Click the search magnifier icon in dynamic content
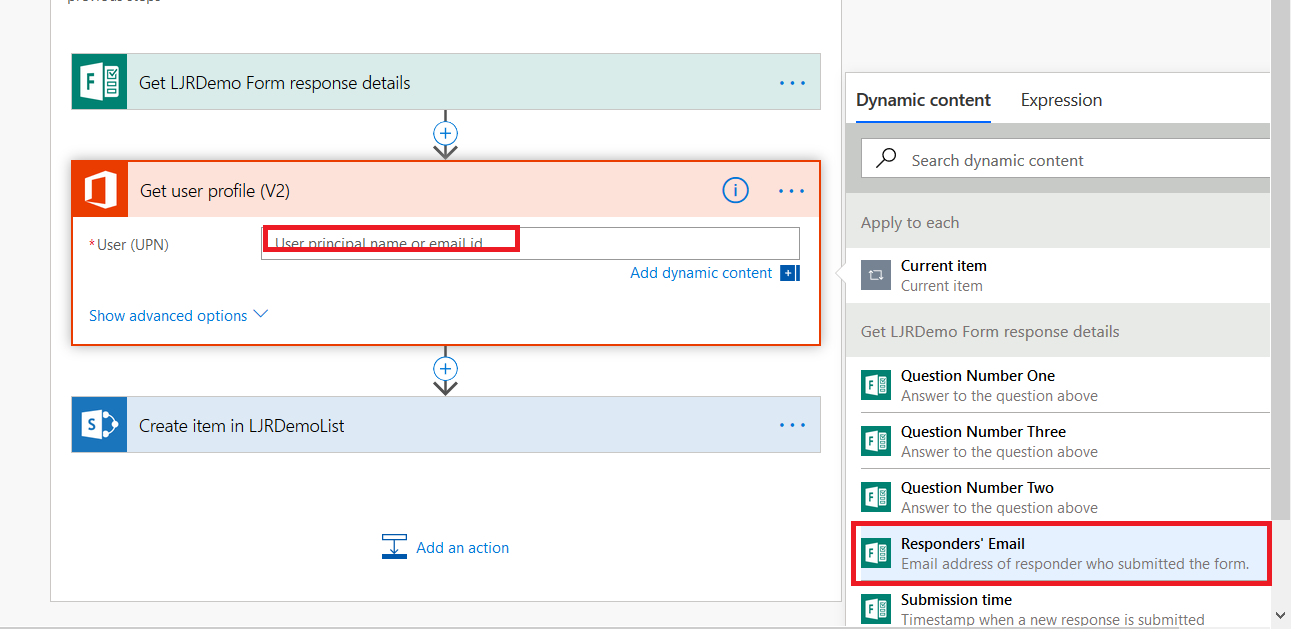 coord(886,159)
